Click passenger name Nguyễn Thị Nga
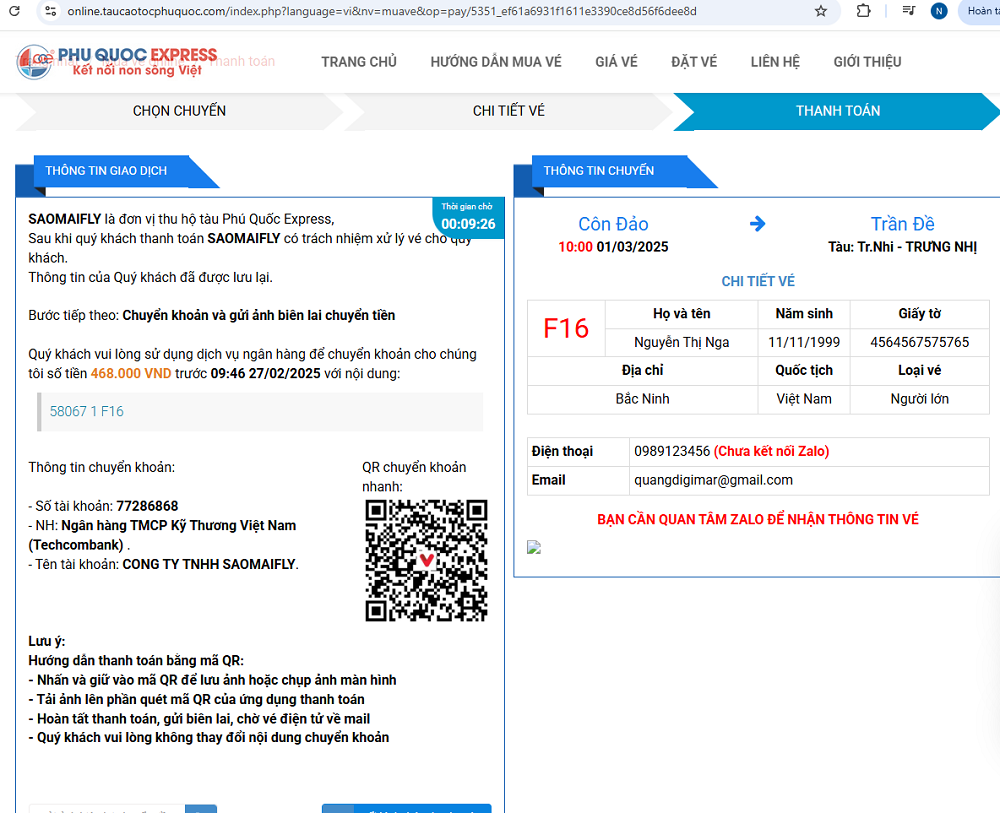Image resolution: width=1000 pixels, height=813 pixels. (681, 342)
